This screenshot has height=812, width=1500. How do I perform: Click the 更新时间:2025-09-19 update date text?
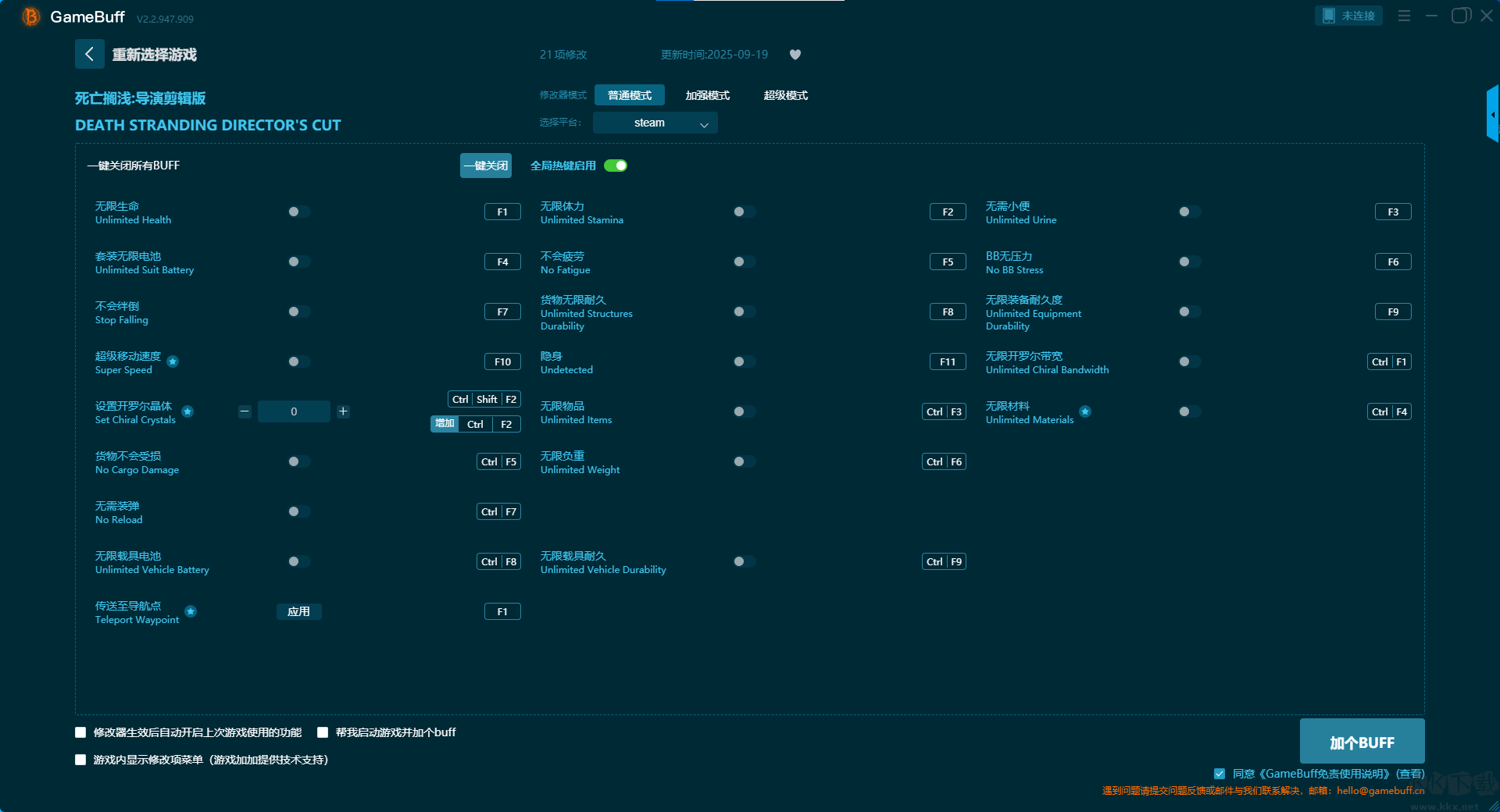click(714, 55)
